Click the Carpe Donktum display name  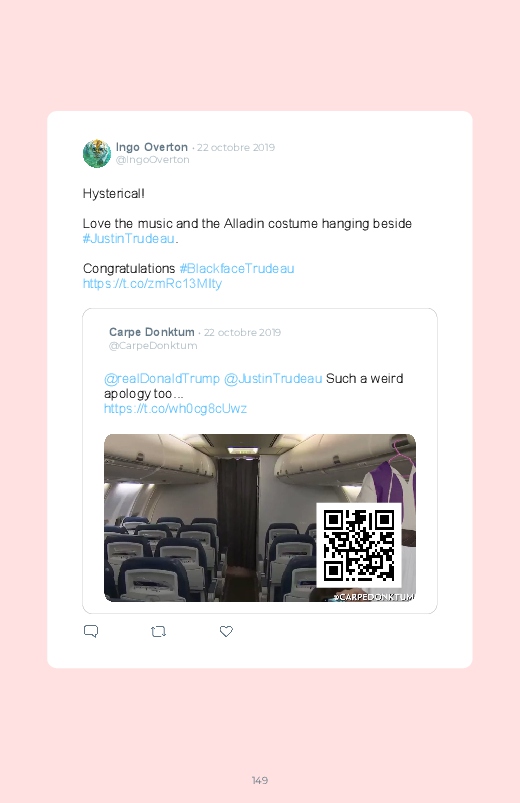(152, 332)
